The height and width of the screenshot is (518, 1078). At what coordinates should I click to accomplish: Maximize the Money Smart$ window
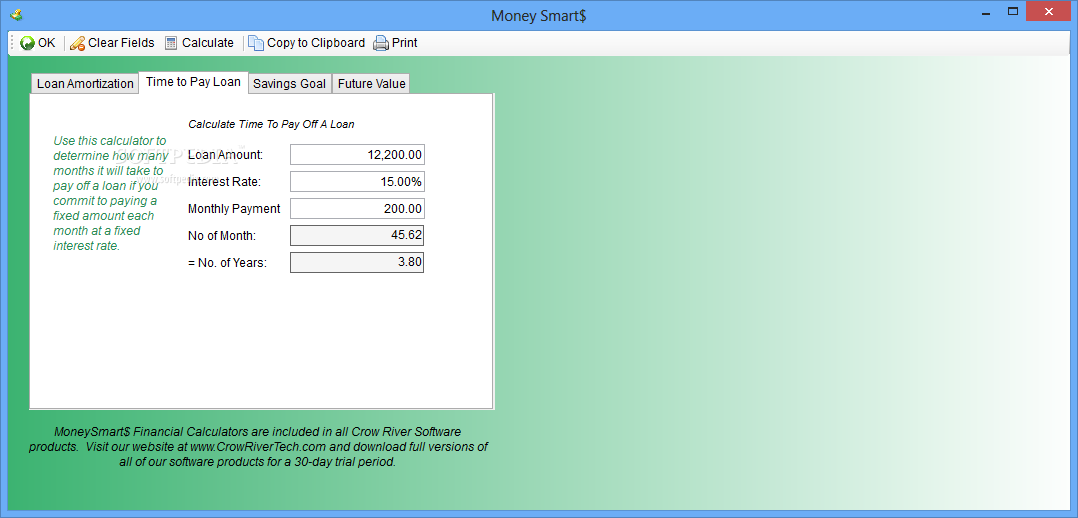(1012, 11)
